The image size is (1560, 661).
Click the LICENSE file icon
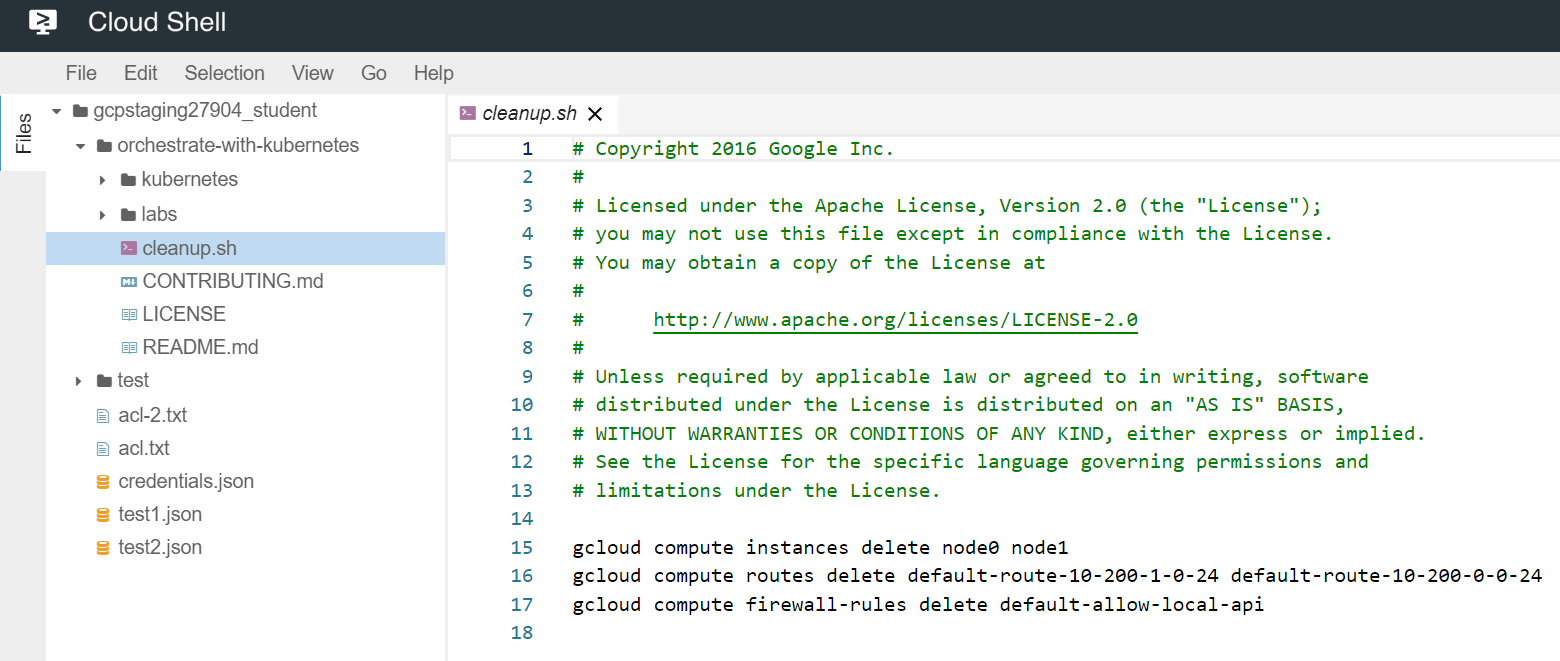[x=128, y=315]
